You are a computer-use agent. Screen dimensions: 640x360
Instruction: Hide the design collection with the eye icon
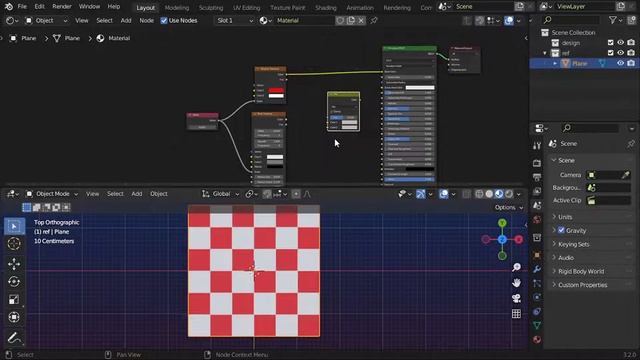(620, 42)
